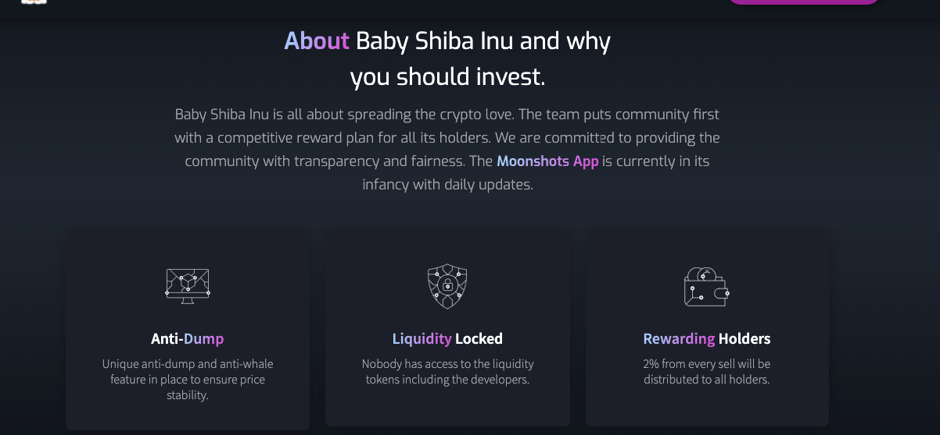Screen dimensions: 940x435
Task: Select the Rewarding Holders card title
Action: [x=707, y=339]
